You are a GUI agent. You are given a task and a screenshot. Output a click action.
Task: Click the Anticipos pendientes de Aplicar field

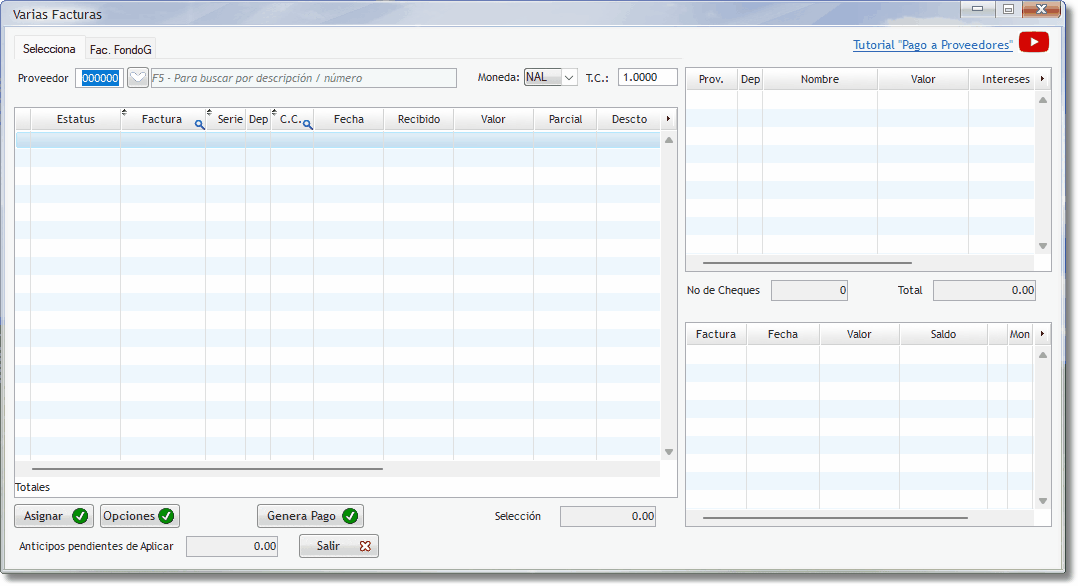232,546
